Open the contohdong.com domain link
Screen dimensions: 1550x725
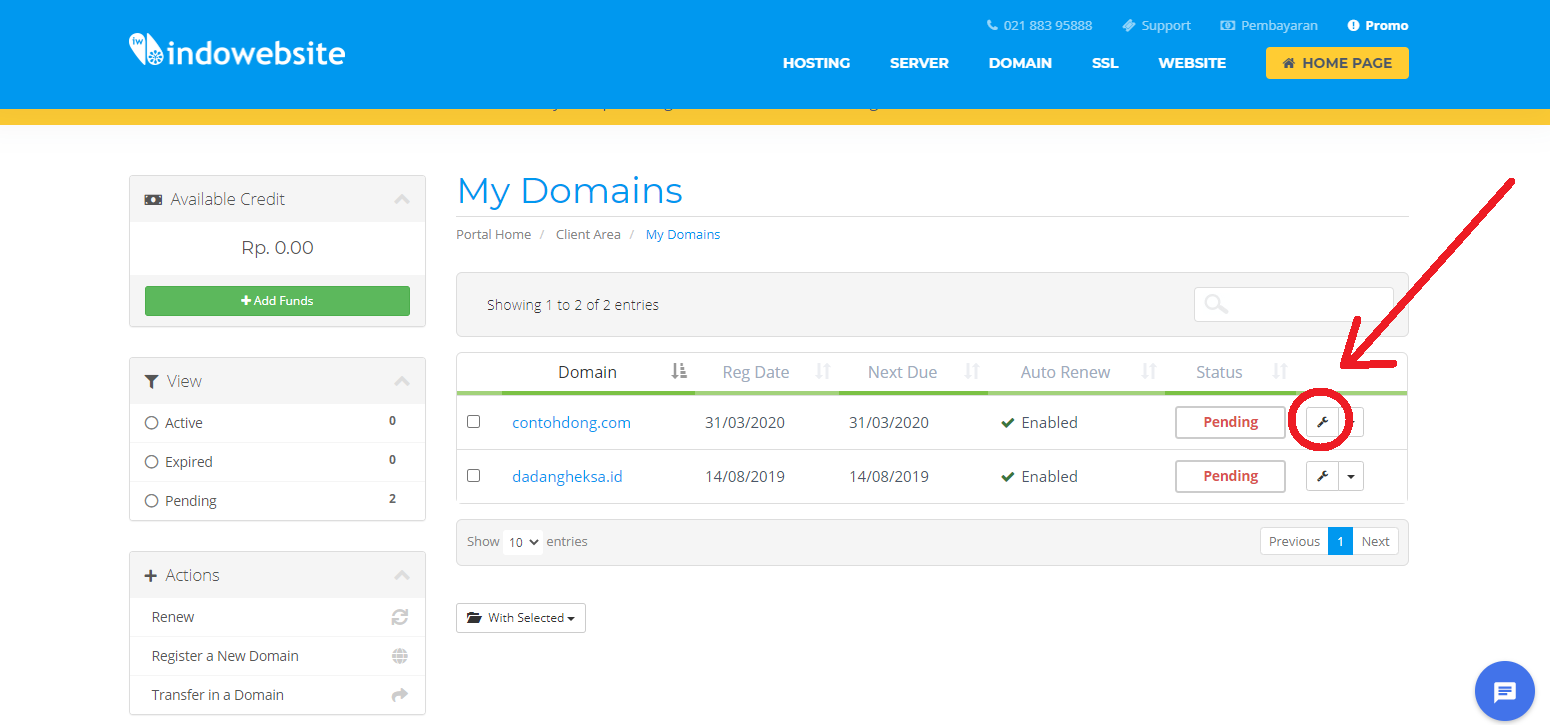pos(571,422)
